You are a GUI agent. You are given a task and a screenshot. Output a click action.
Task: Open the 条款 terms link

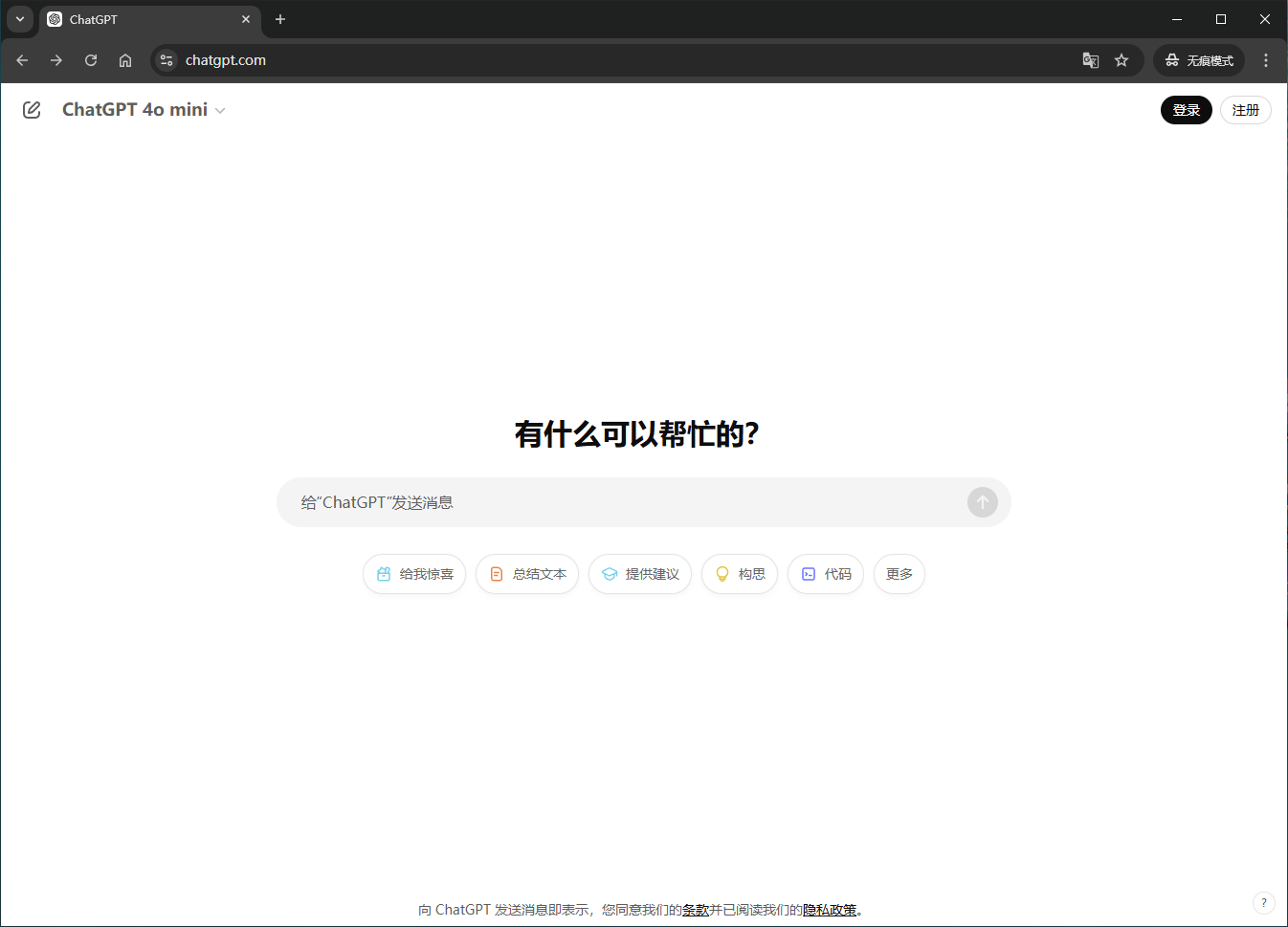(696, 910)
